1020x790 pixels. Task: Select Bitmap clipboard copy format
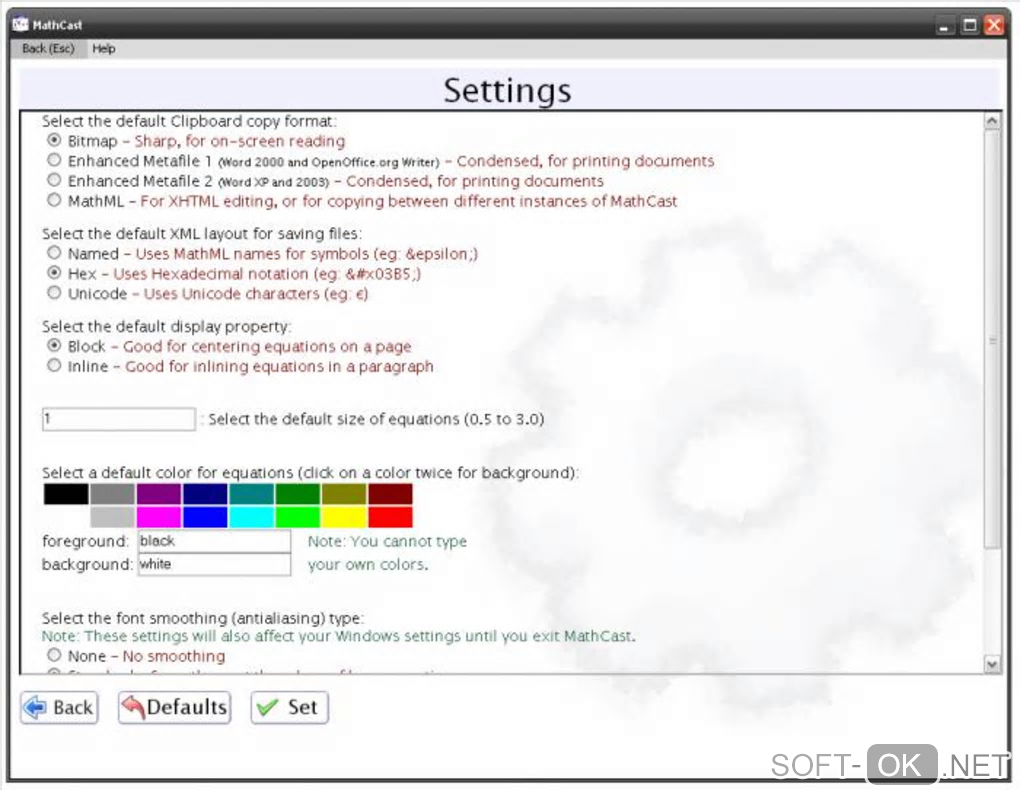(x=54, y=141)
